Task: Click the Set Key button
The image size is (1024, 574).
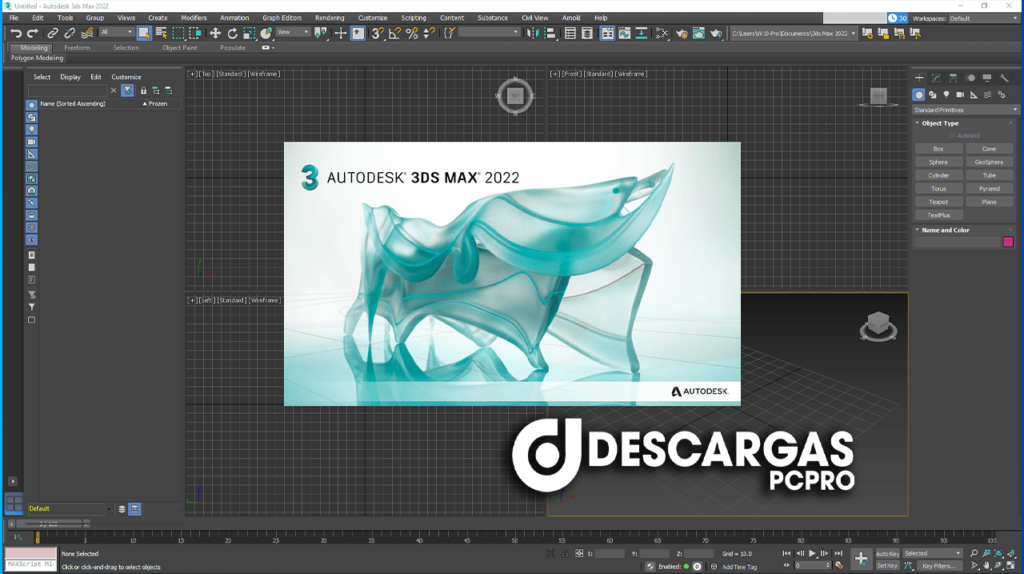Action: pyautogui.click(x=888, y=566)
